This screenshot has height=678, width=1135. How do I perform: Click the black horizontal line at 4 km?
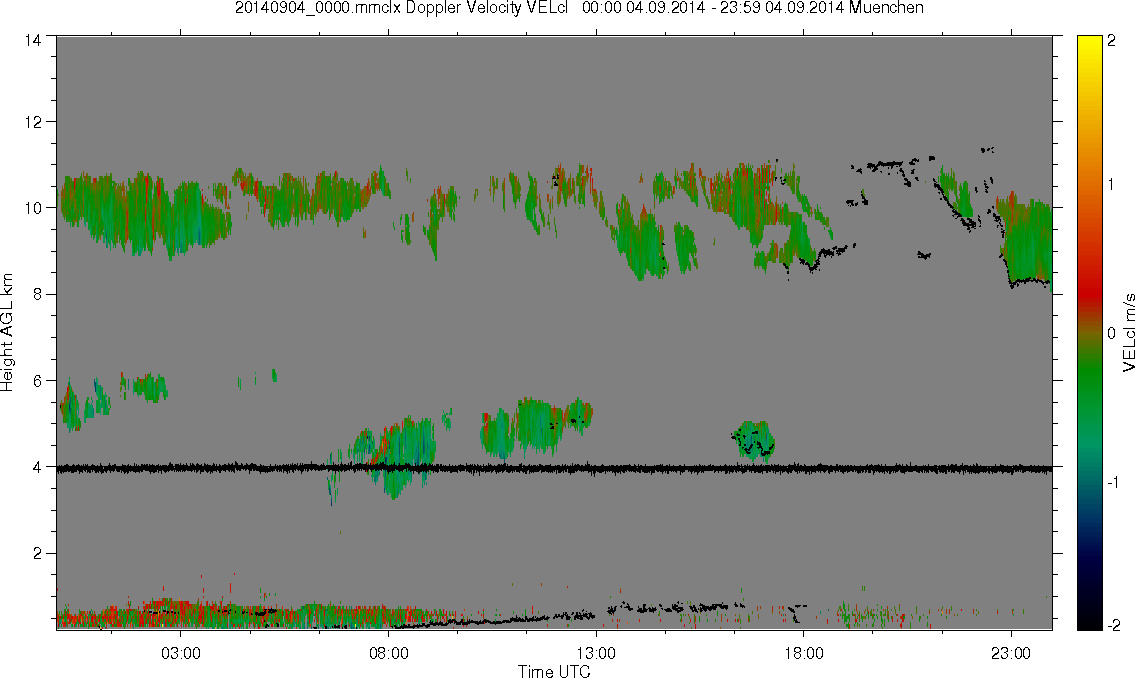tap(554, 469)
